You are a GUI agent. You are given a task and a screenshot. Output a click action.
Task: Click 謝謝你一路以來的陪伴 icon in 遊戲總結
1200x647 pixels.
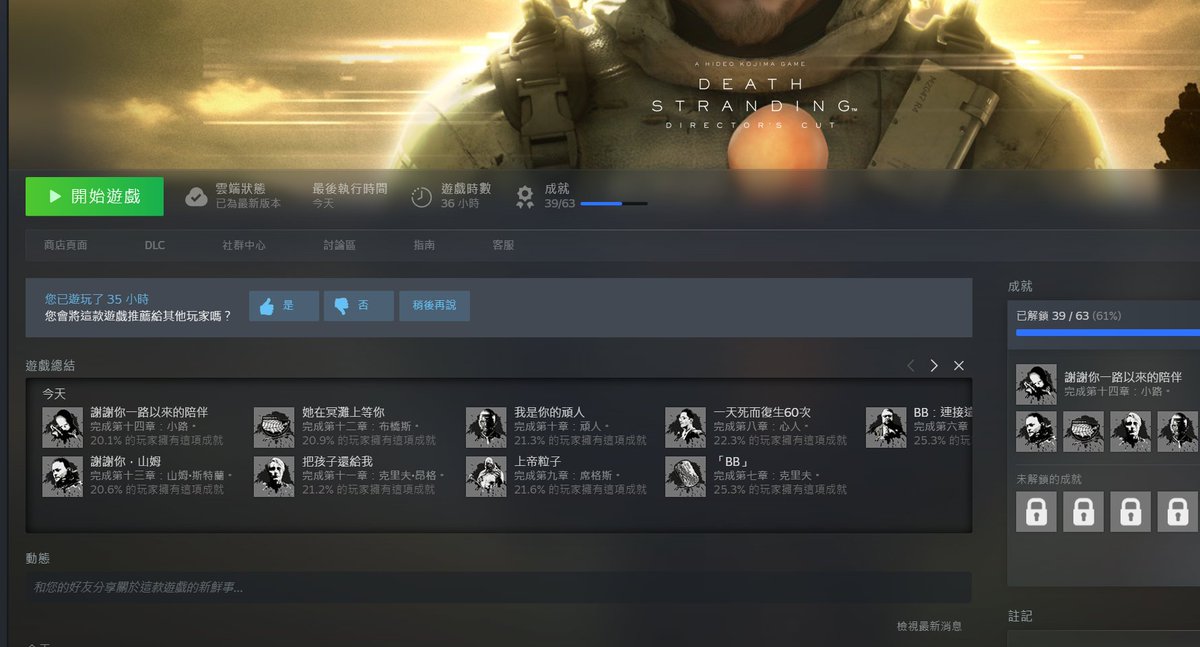tap(63, 427)
